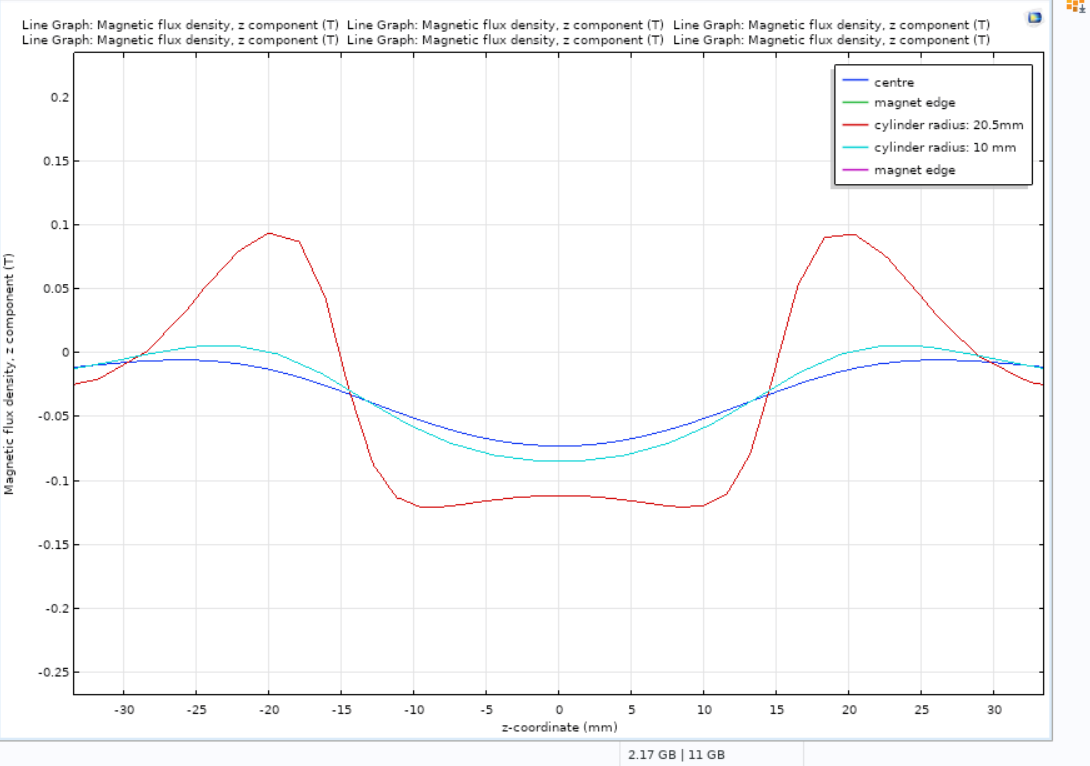Click the '-5' x-axis tick label

(x=486, y=710)
